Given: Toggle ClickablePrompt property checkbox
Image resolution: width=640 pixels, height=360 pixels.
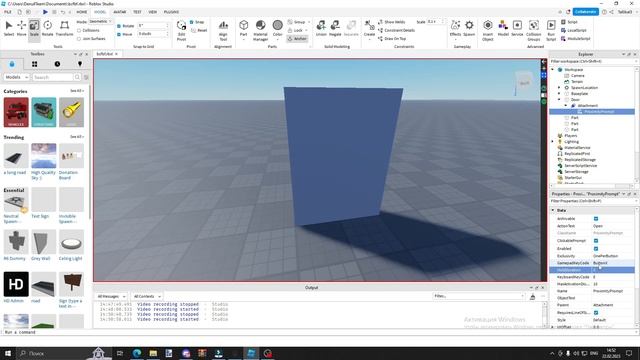Looking at the screenshot, I should pyautogui.click(x=596, y=241).
